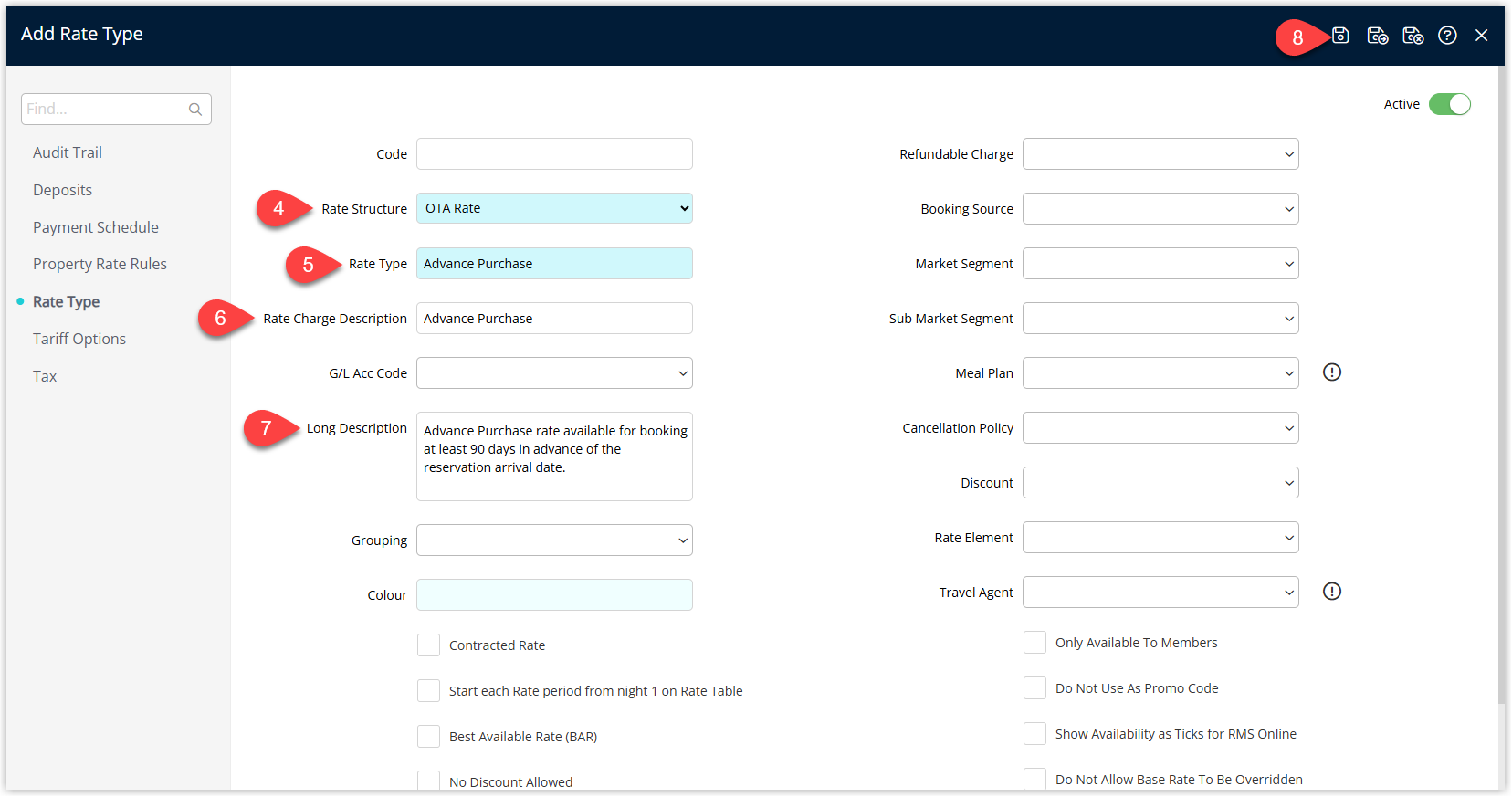Open Deposits in the sidebar

[62, 190]
